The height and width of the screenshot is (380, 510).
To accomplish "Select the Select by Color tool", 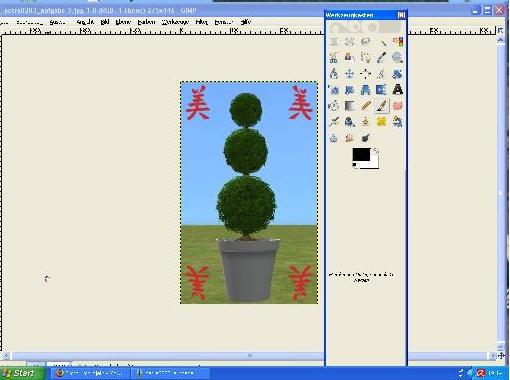I will 398,42.
